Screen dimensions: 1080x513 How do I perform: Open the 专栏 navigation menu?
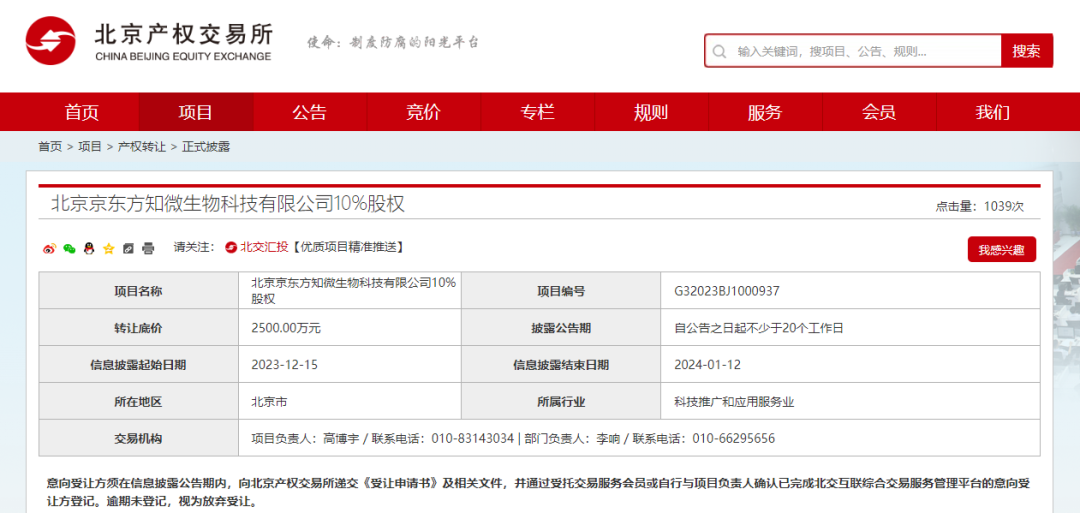pos(537,112)
